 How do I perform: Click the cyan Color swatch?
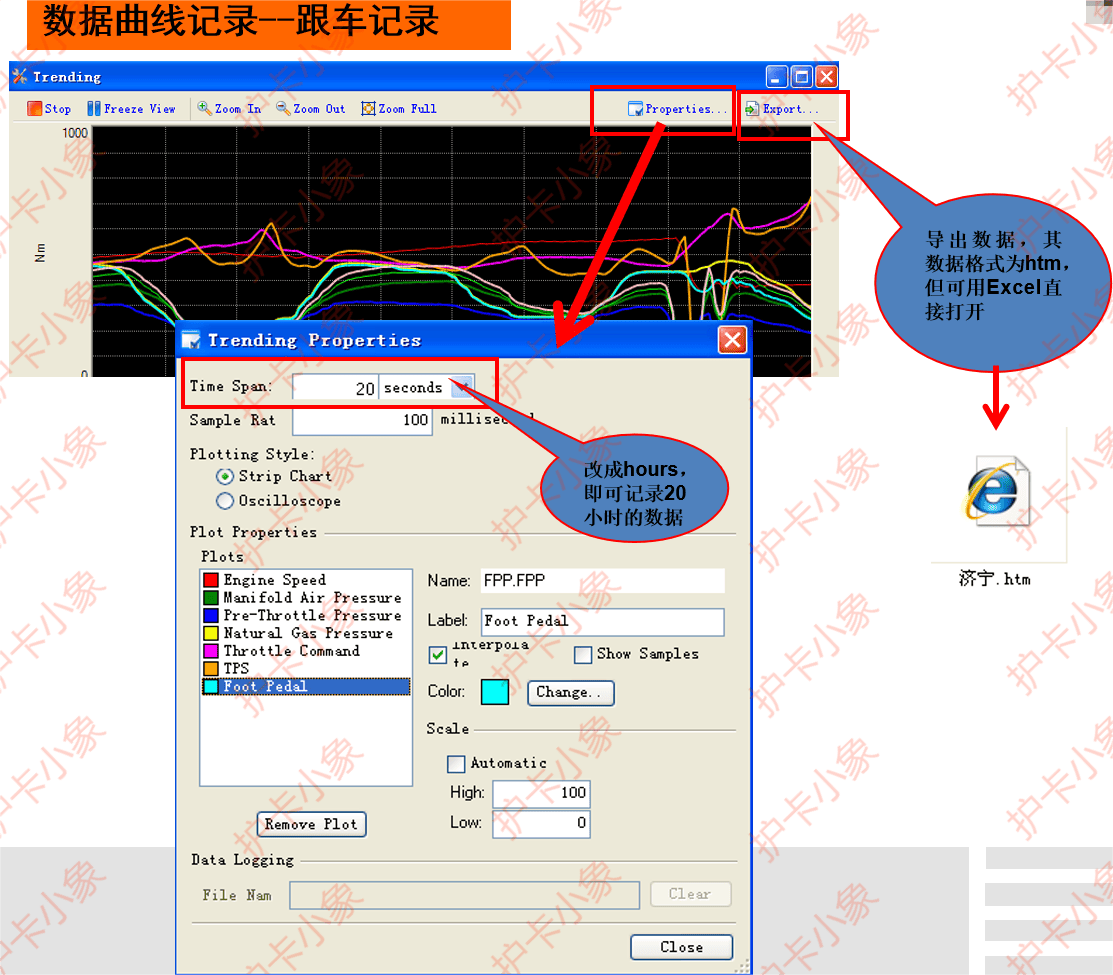coord(495,692)
